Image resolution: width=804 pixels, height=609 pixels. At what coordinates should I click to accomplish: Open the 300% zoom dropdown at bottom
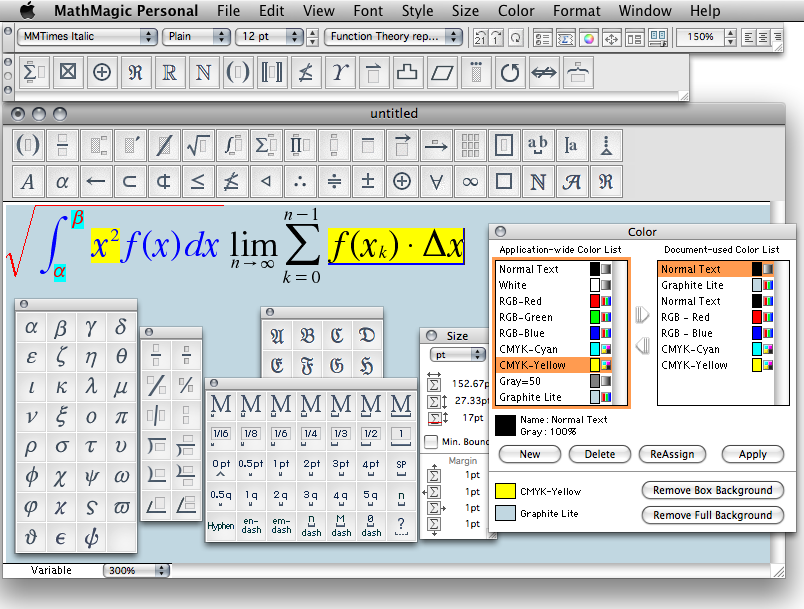click(136, 570)
